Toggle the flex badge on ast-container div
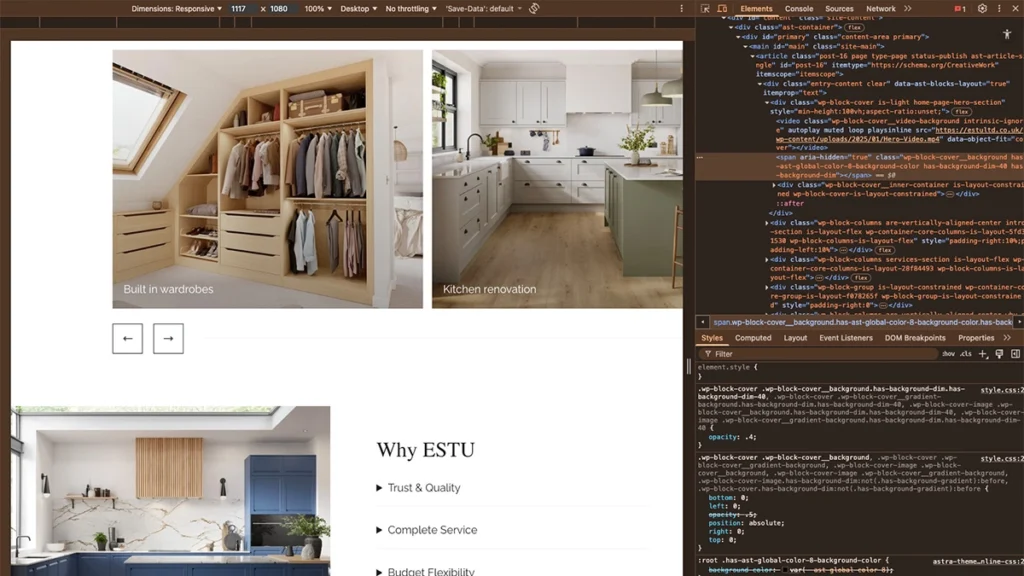1024x576 pixels. (x=854, y=27)
